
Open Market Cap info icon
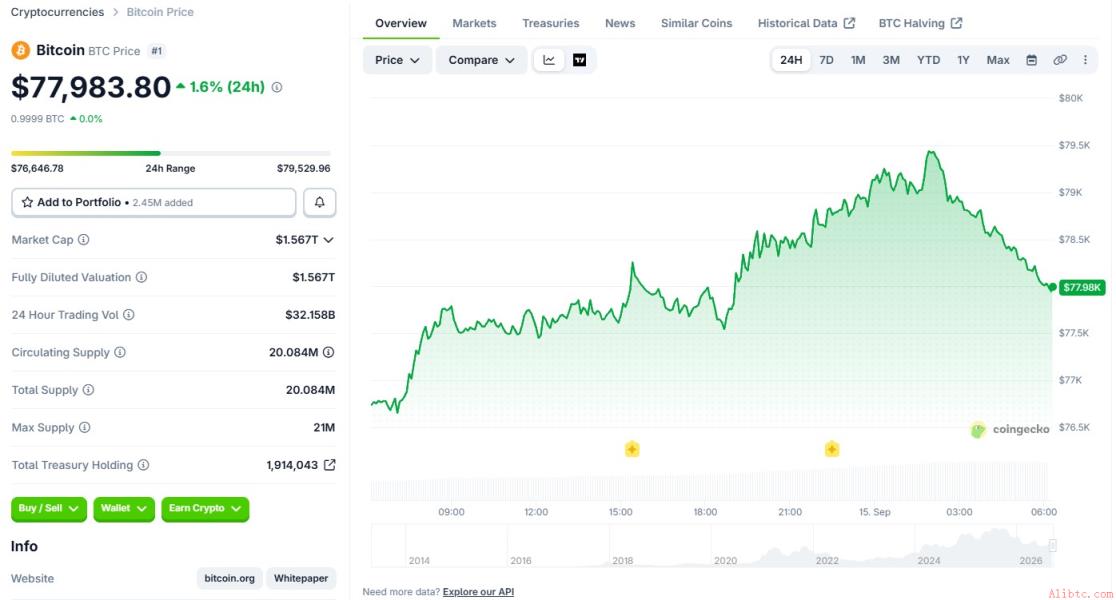[84, 240]
